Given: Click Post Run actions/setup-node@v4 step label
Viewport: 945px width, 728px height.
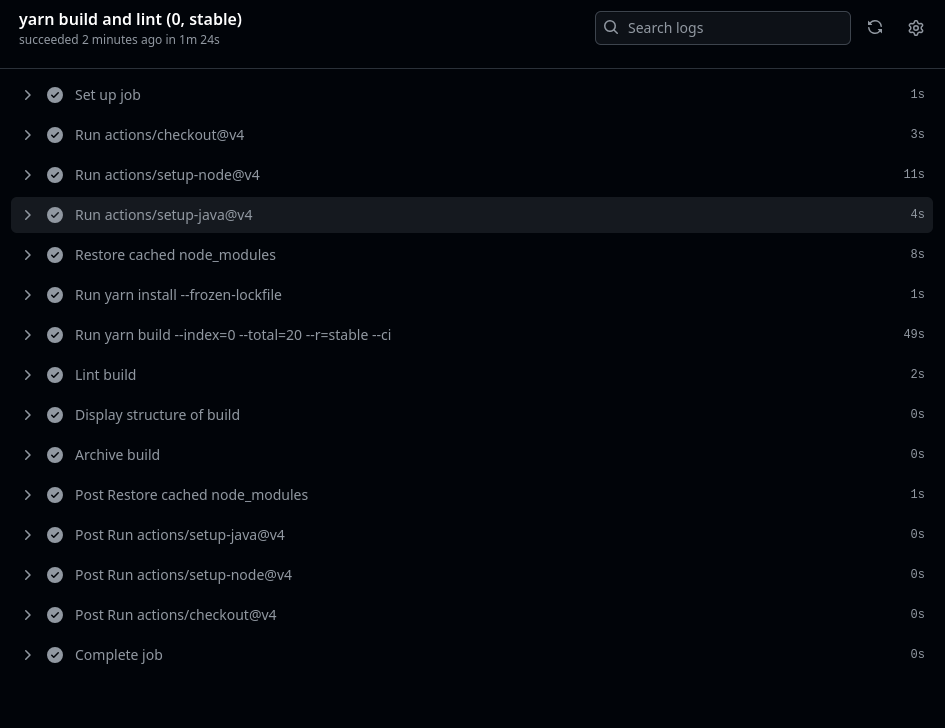Looking at the screenshot, I should [x=183, y=575].
